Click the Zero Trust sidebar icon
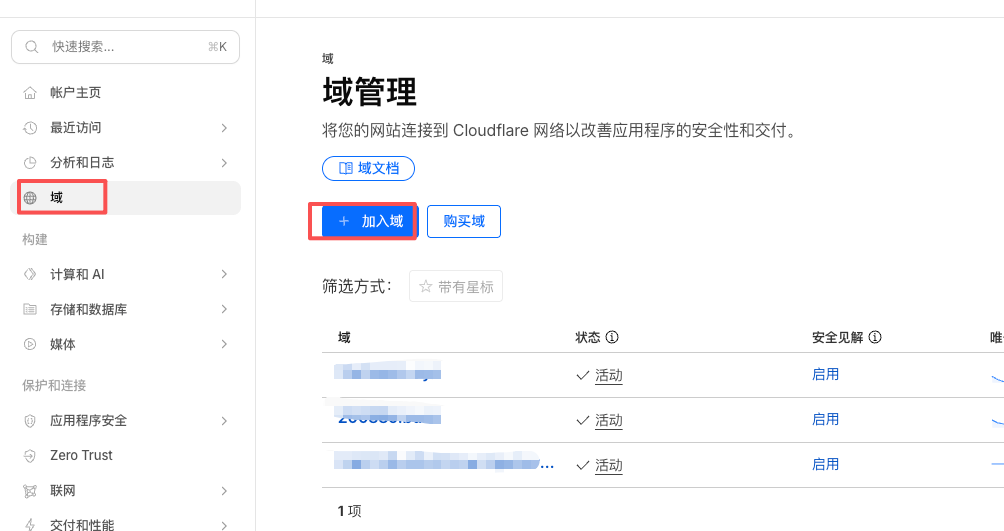This screenshot has height=531, width=1004. [30, 456]
